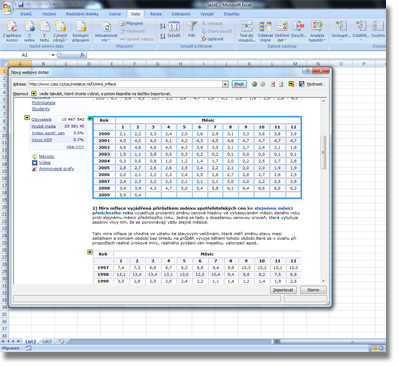This screenshot has width=398, height=366.
Task: Click the Adresa URL input field
Action: (x=125, y=84)
